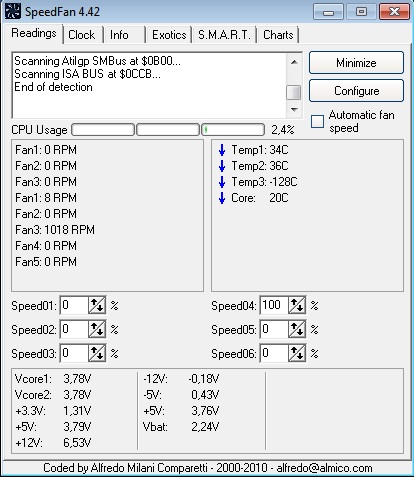Image resolution: width=414 pixels, height=477 pixels.
Task: Click the -12V -0,18V voltage reading
Action: pos(181,379)
